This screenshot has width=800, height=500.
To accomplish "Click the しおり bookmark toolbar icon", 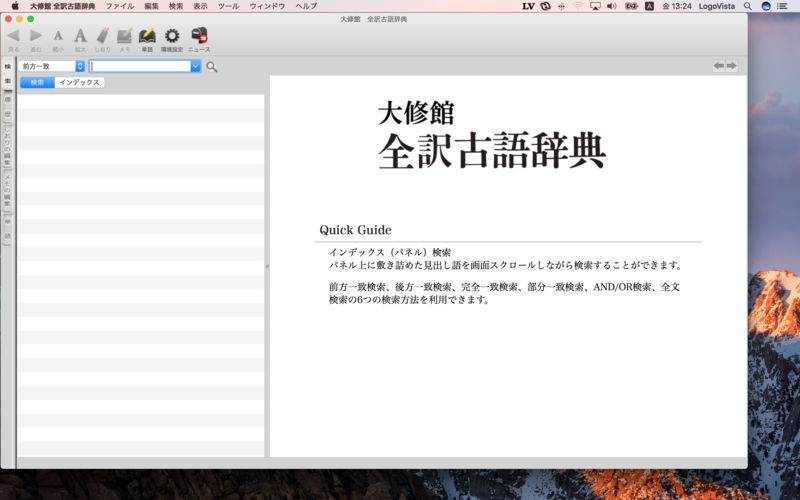I will click(x=103, y=36).
